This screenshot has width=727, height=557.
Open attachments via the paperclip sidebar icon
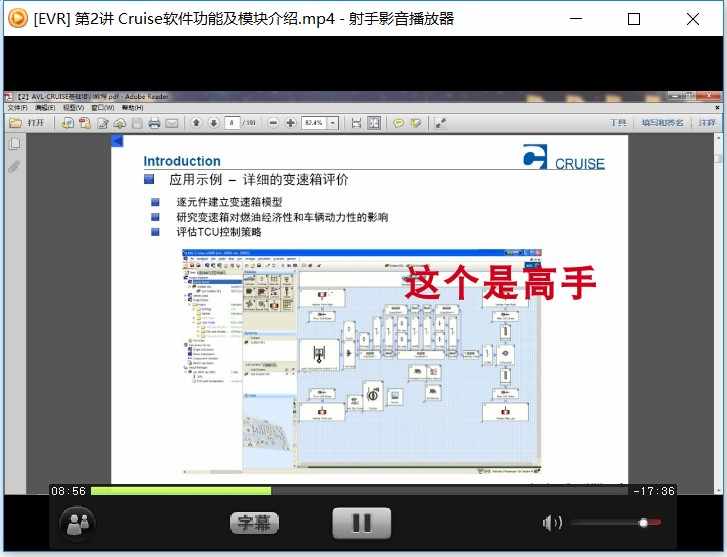point(14,166)
